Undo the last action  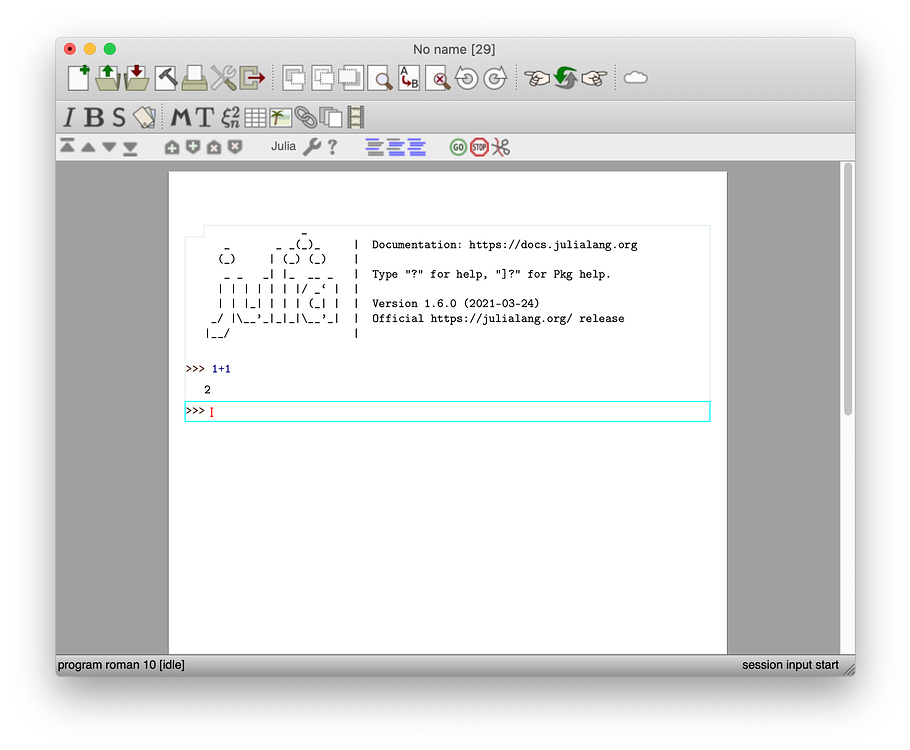click(x=467, y=78)
